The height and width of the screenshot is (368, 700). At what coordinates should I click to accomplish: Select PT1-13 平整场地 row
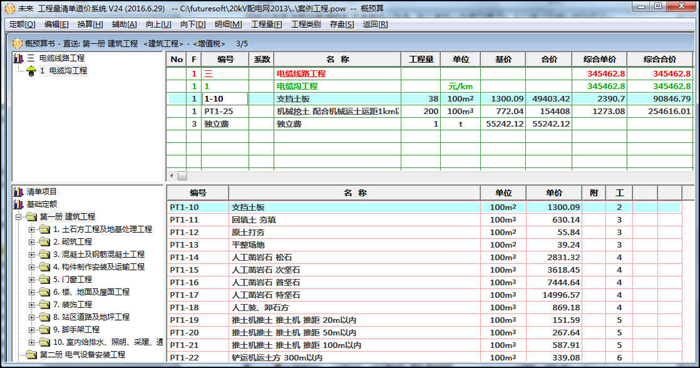point(424,245)
